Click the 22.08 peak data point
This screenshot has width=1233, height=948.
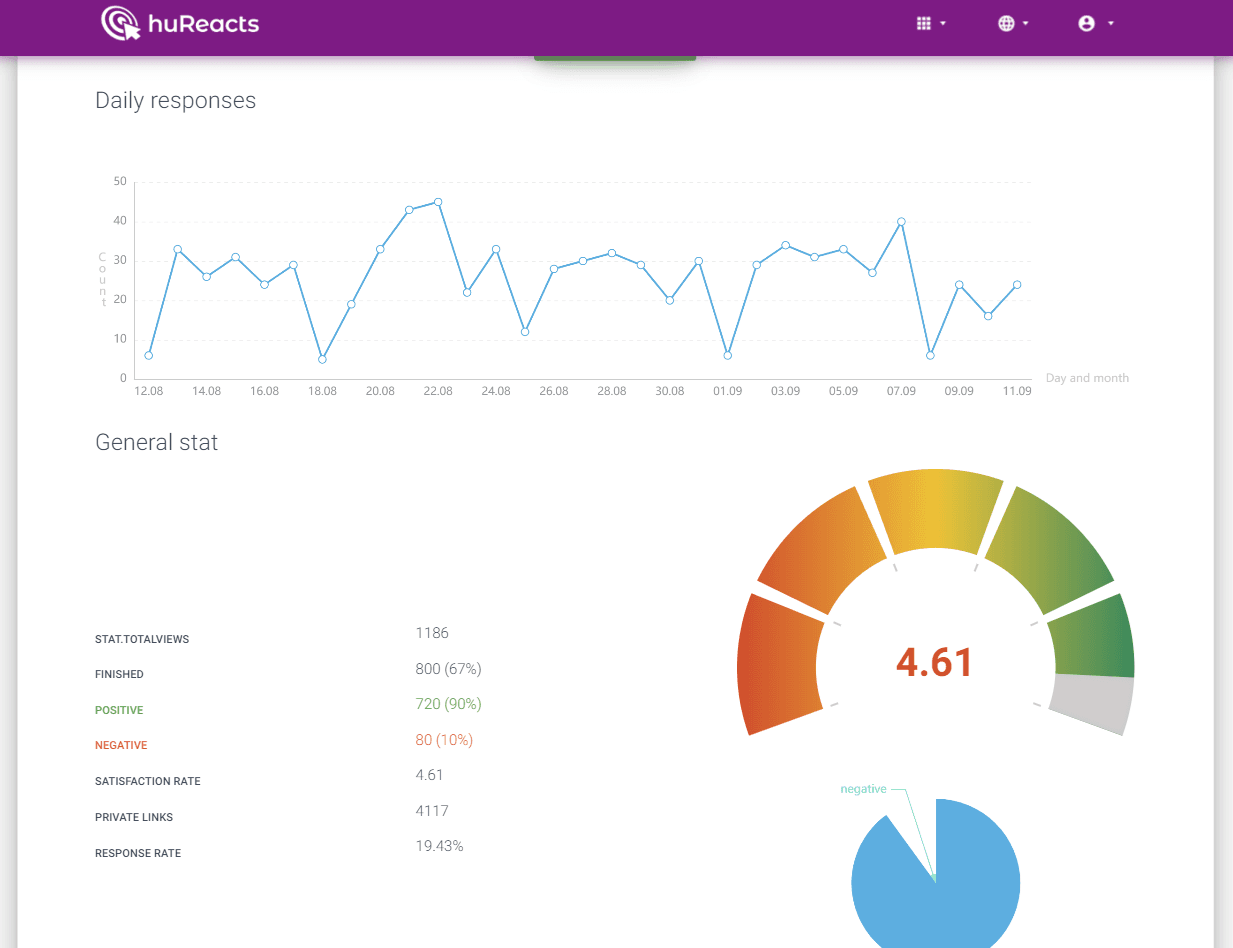[x=438, y=202]
